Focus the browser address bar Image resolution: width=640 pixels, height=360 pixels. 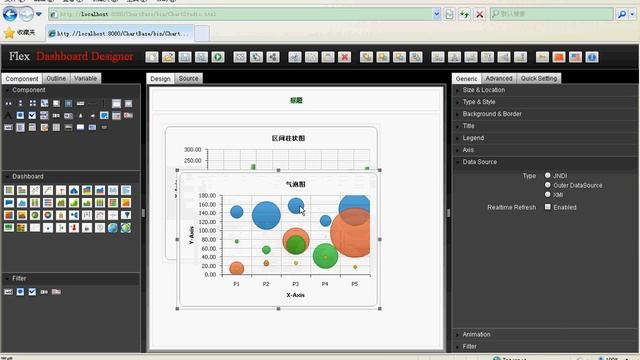[240, 14]
